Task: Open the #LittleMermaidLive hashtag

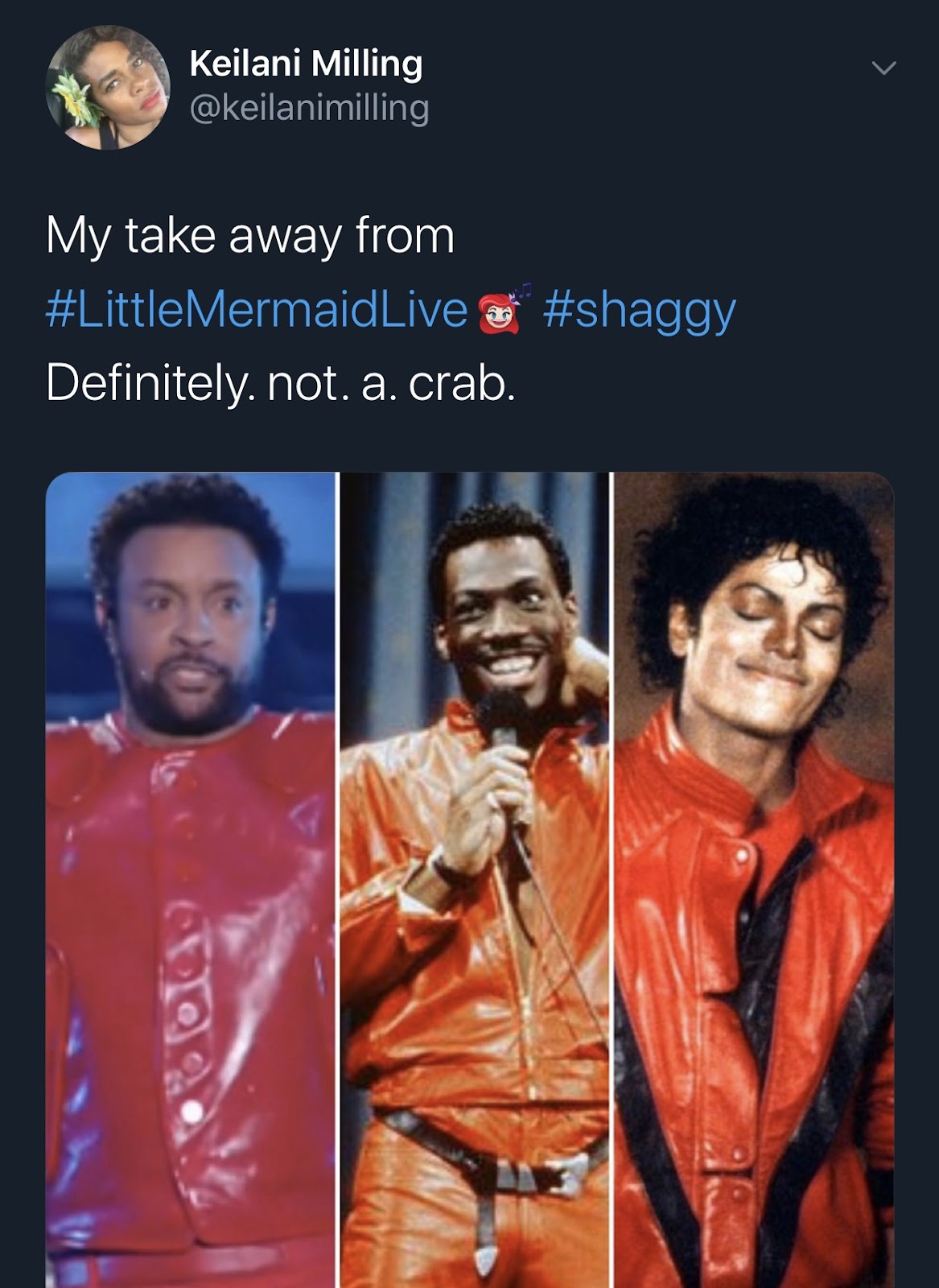Action: [257, 310]
